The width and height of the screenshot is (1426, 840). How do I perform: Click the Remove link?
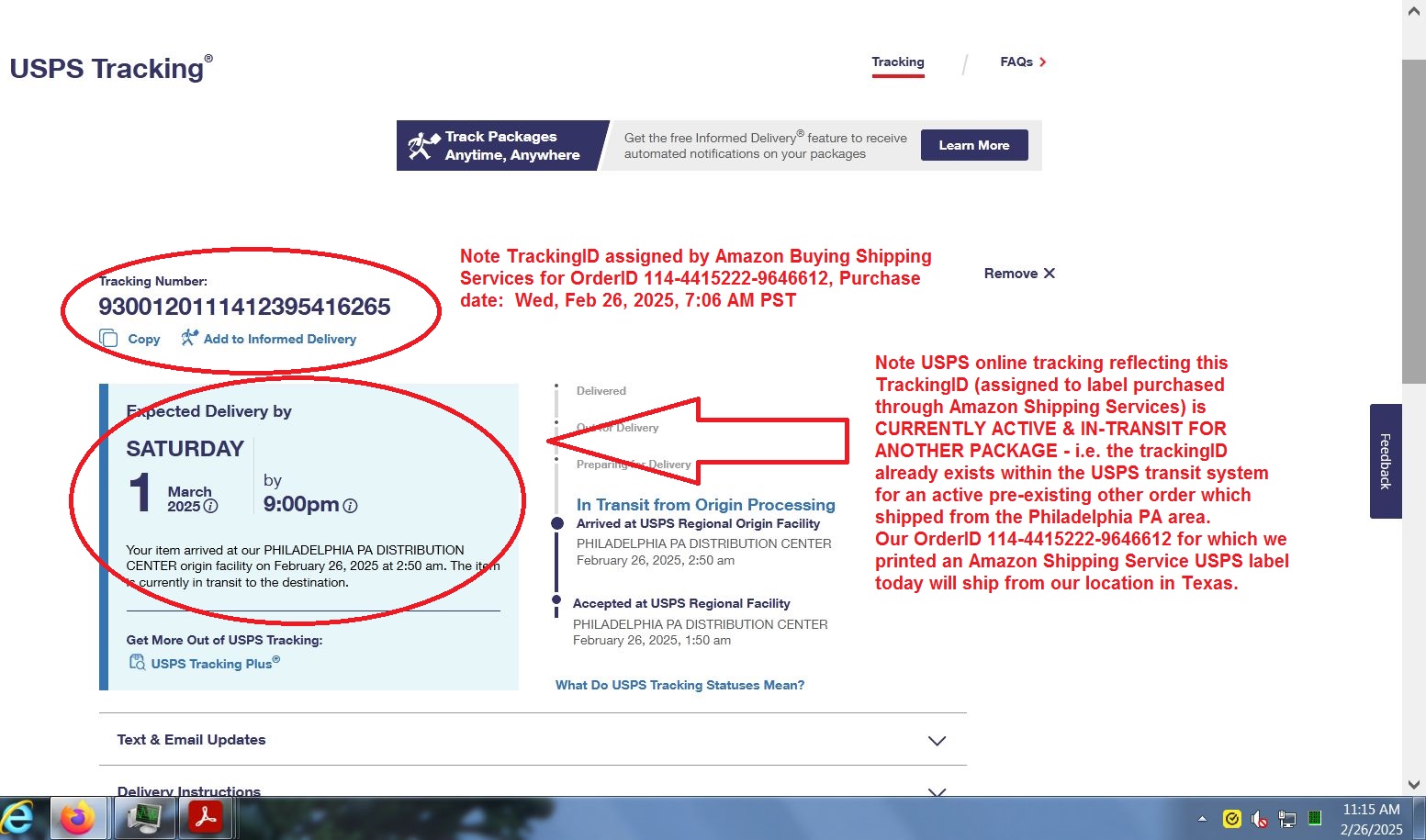click(1019, 274)
